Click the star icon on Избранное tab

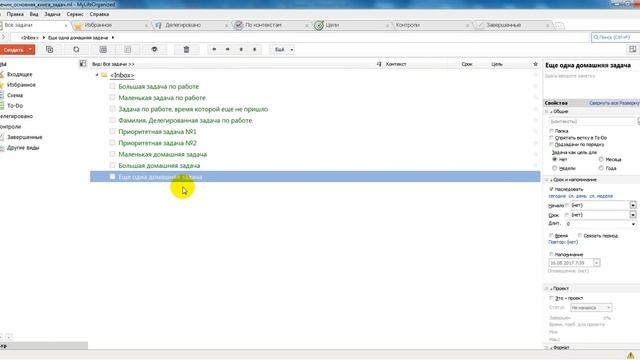point(78,25)
